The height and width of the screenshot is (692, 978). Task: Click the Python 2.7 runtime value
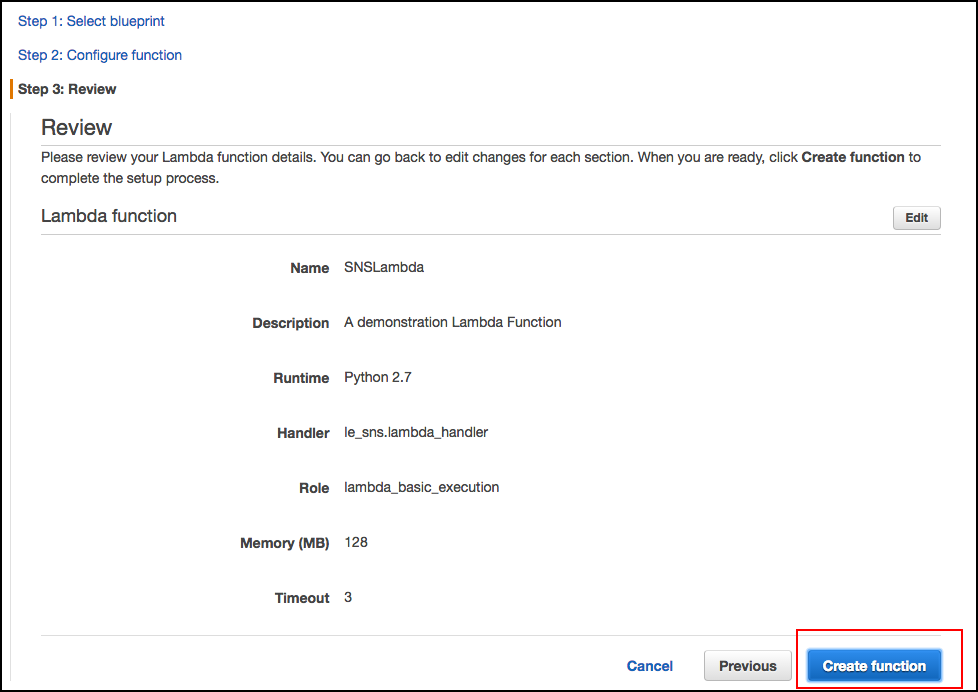[x=377, y=377]
